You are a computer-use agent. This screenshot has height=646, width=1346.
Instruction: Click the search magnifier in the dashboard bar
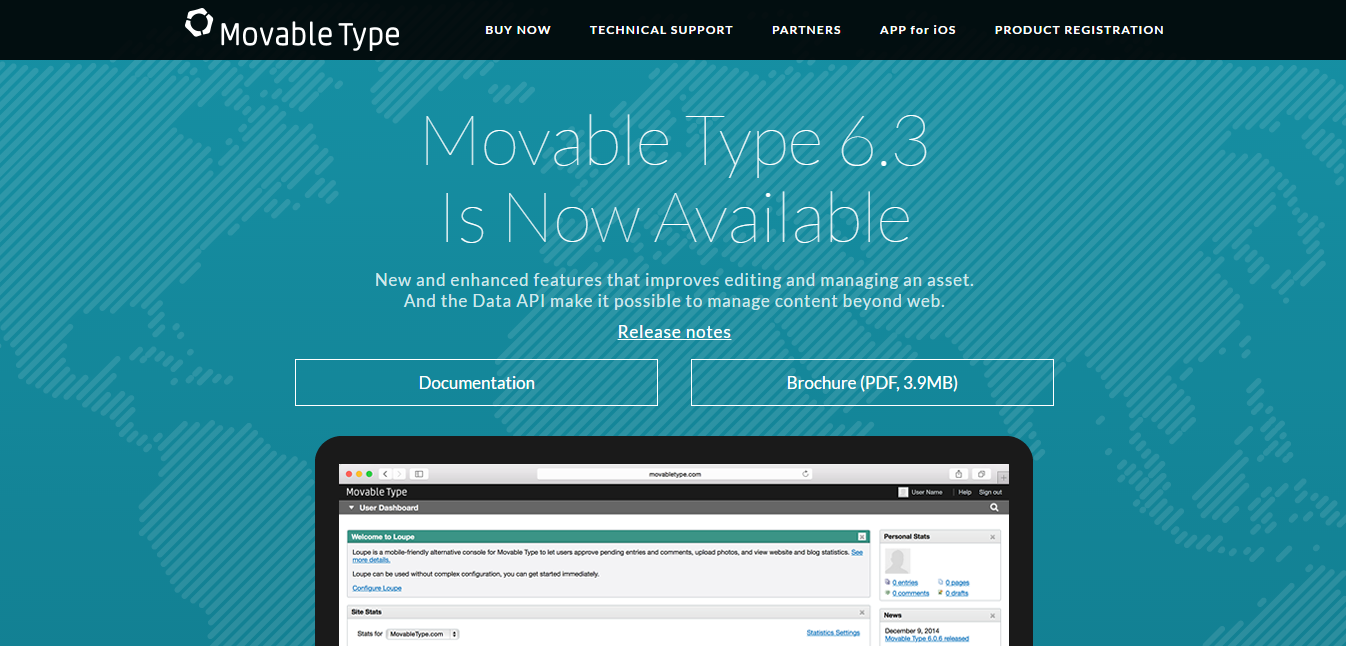(994, 508)
